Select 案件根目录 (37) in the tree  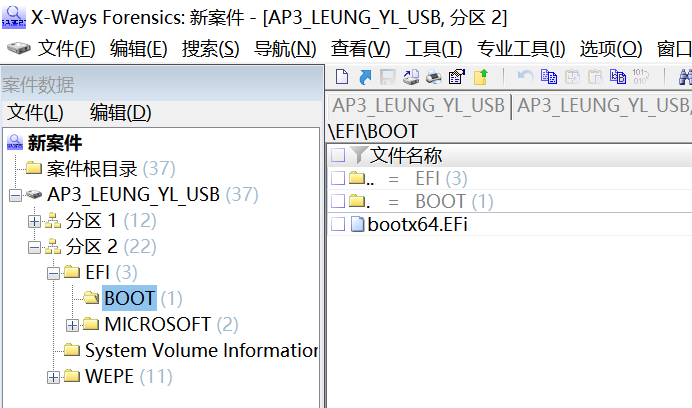pyautogui.click(x=111, y=168)
